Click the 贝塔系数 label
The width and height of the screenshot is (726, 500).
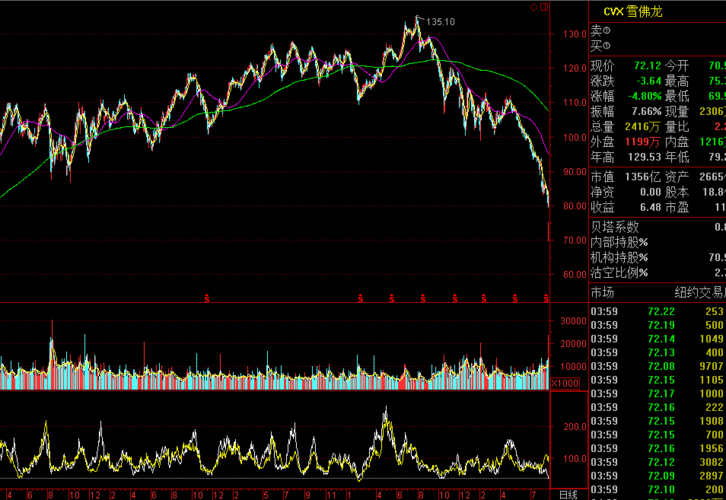click(614, 227)
